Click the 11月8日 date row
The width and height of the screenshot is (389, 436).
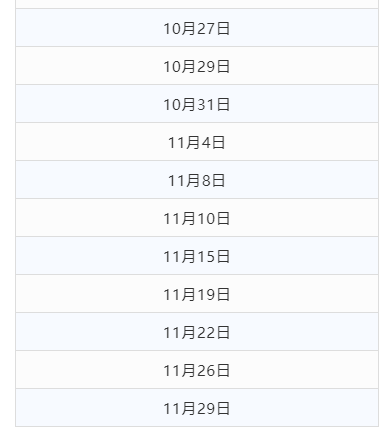[197, 180]
